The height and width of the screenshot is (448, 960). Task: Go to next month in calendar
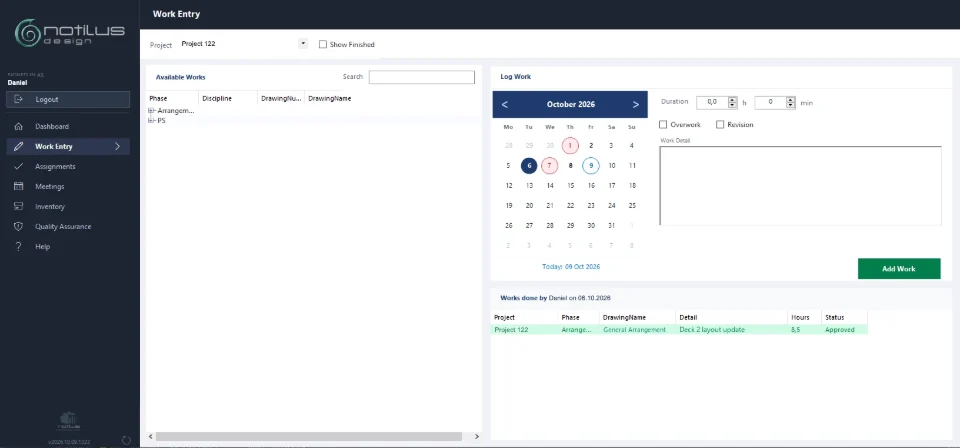pyautogui.click(x=636, y=105)
